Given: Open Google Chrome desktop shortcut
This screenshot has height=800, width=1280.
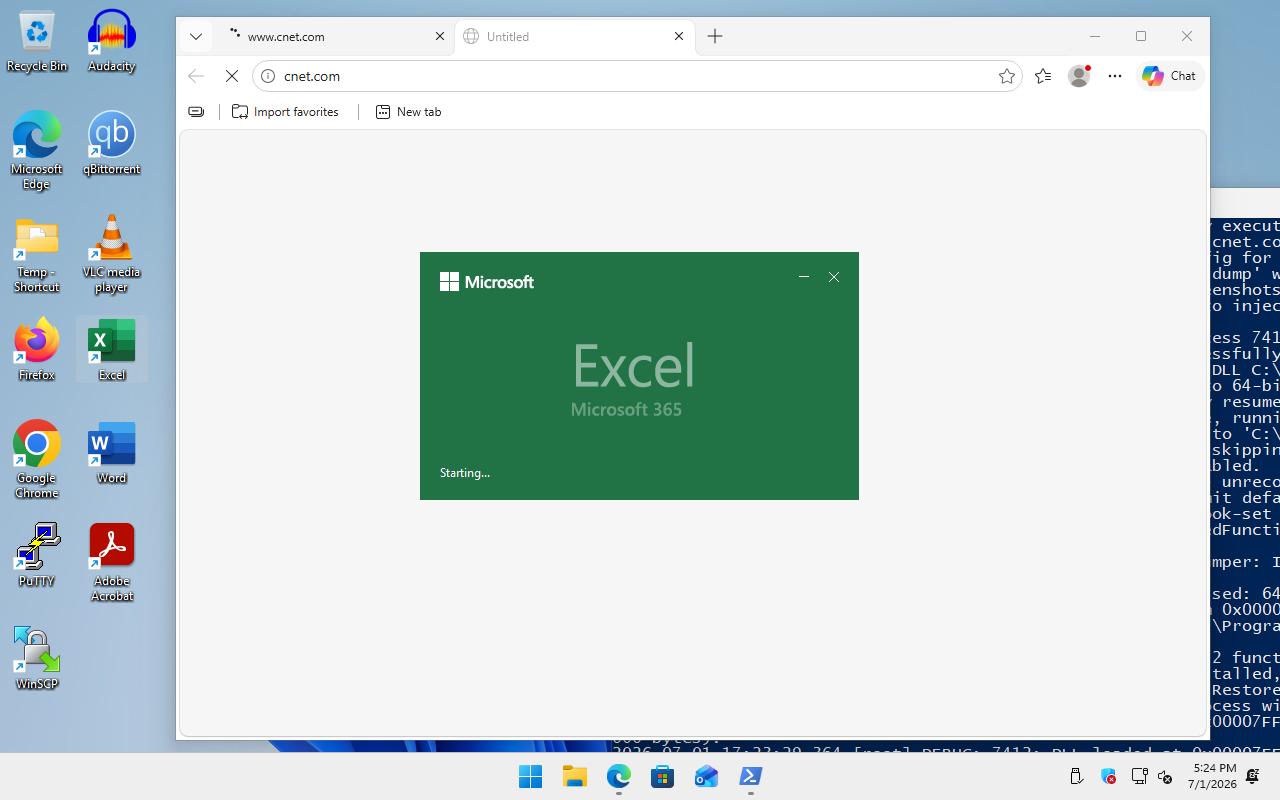Looking at the screenshot, I should 37,460.
